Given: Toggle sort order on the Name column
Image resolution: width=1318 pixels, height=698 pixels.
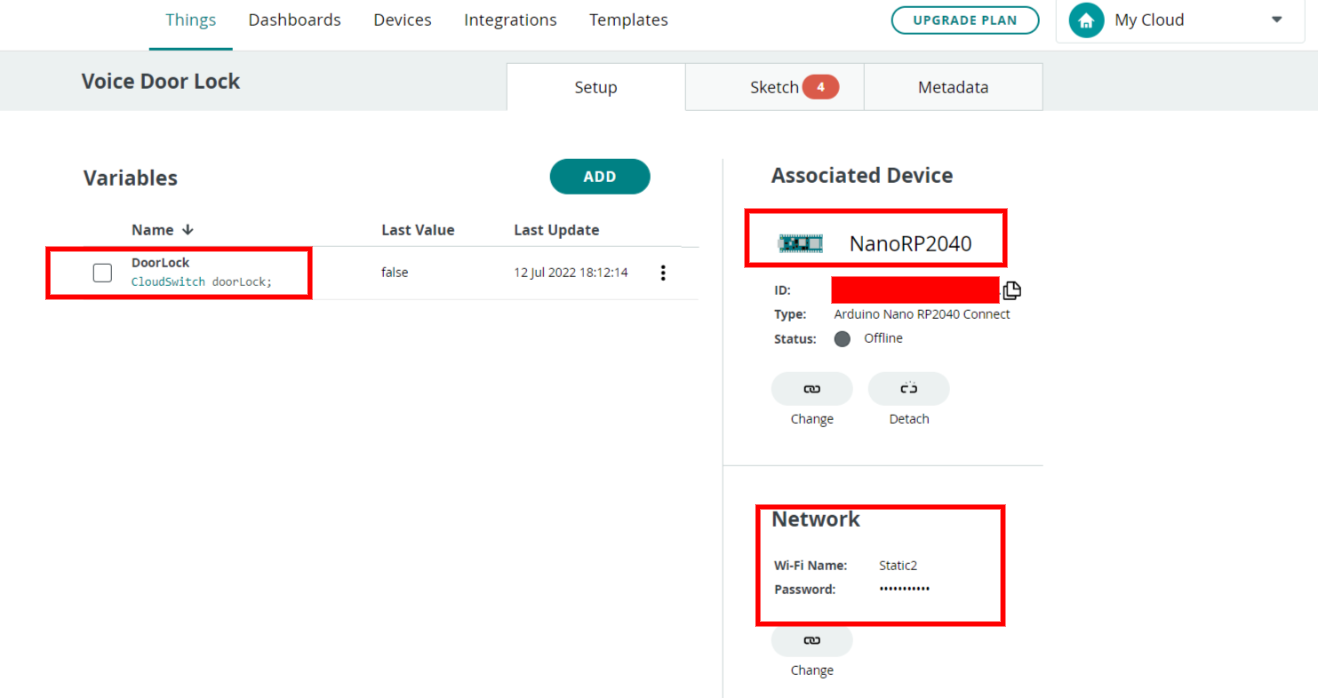Looking at the screenshot, I should [189, 229].
